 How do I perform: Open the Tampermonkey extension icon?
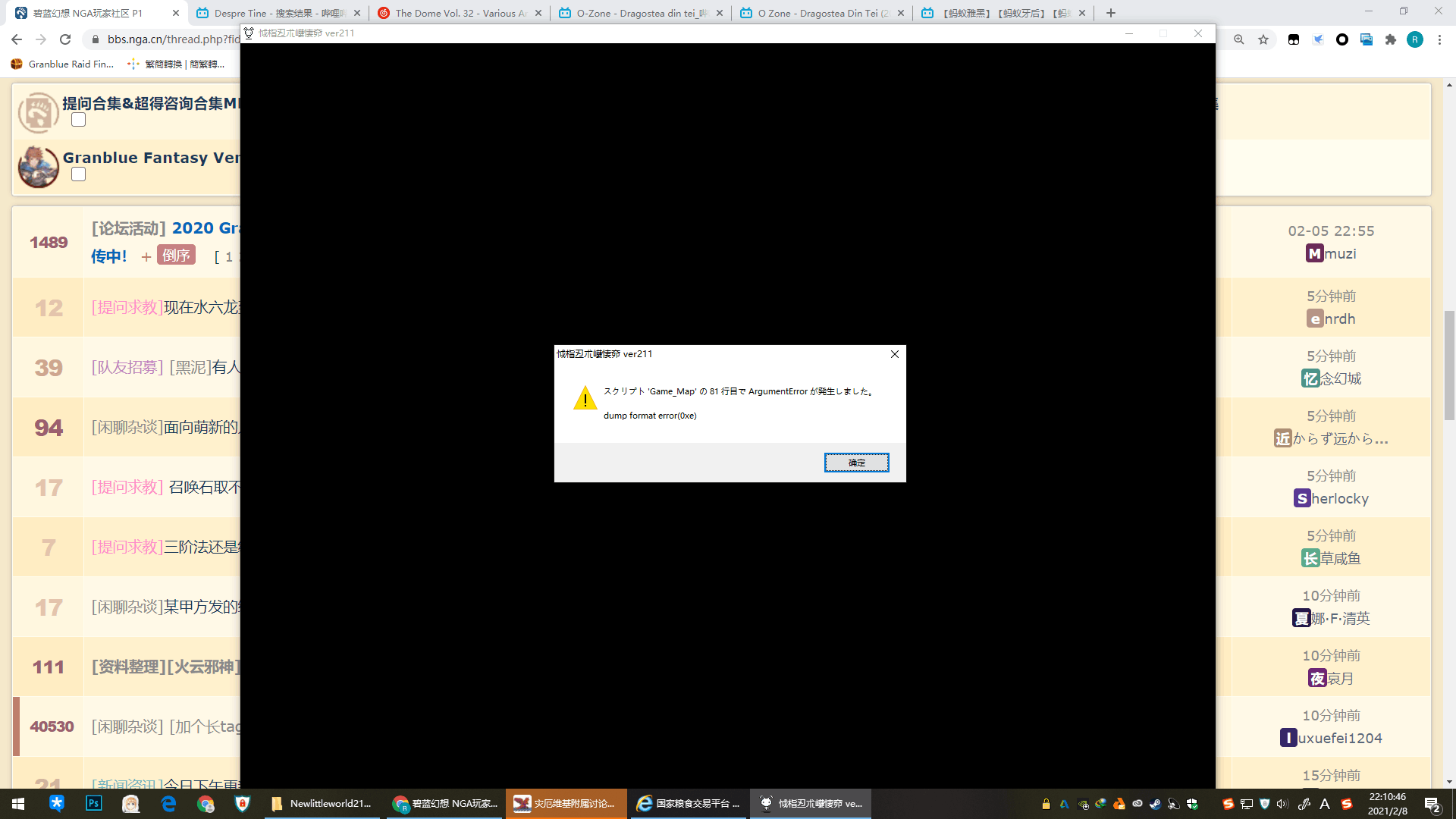1294,39
